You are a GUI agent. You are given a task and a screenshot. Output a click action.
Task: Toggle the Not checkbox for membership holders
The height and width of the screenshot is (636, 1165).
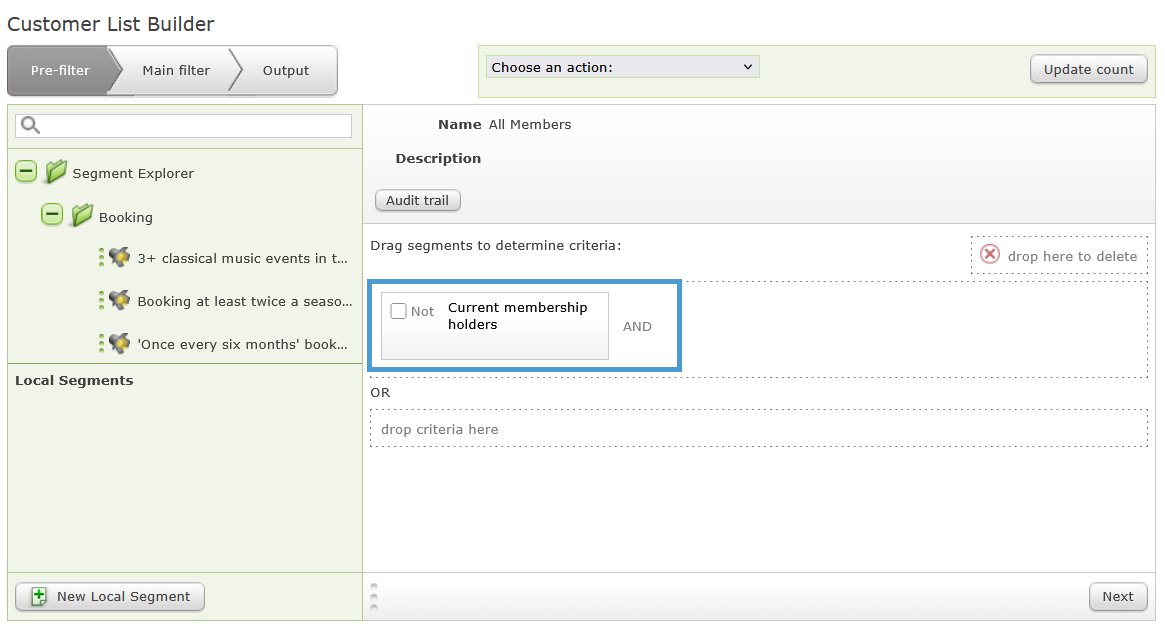pos(399,311)
